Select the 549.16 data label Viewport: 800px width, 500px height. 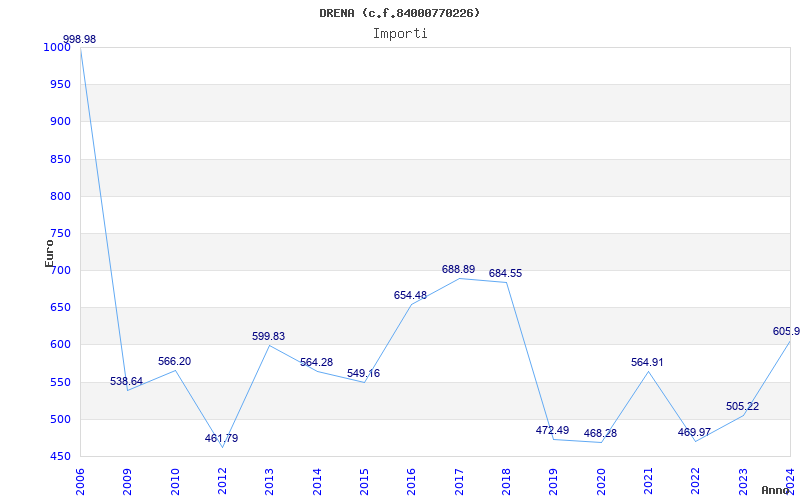tap(363, 373)
